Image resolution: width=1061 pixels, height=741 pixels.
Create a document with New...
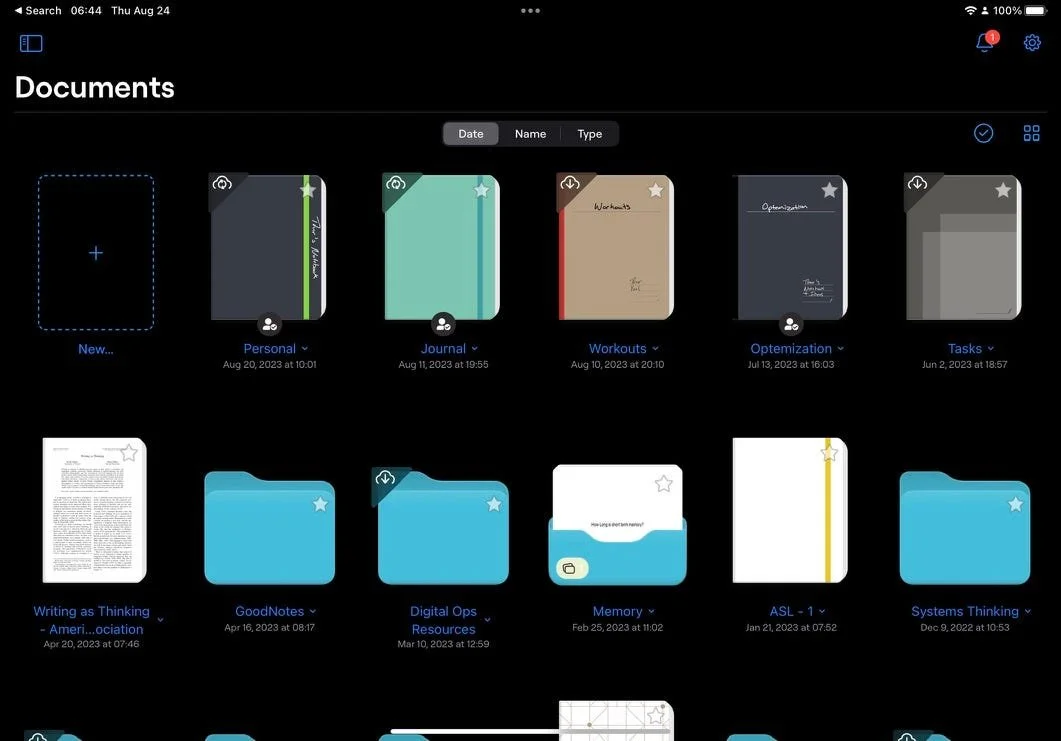coord(95,252)
